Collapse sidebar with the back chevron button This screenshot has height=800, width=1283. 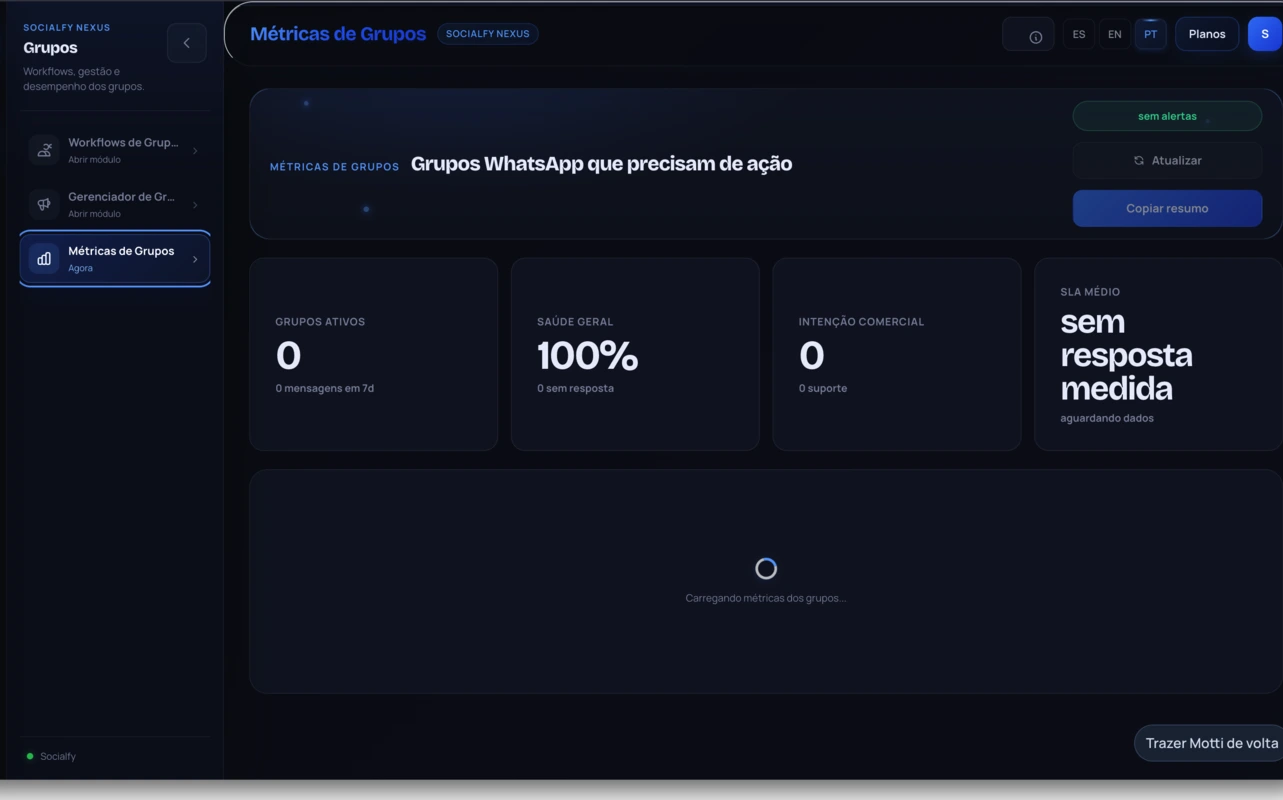coord(186,43)
